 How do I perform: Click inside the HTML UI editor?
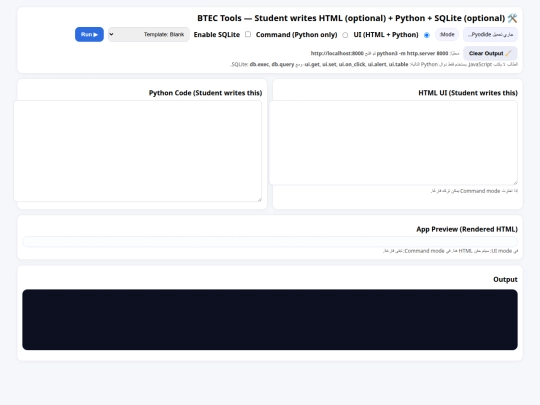click(393, 143)
